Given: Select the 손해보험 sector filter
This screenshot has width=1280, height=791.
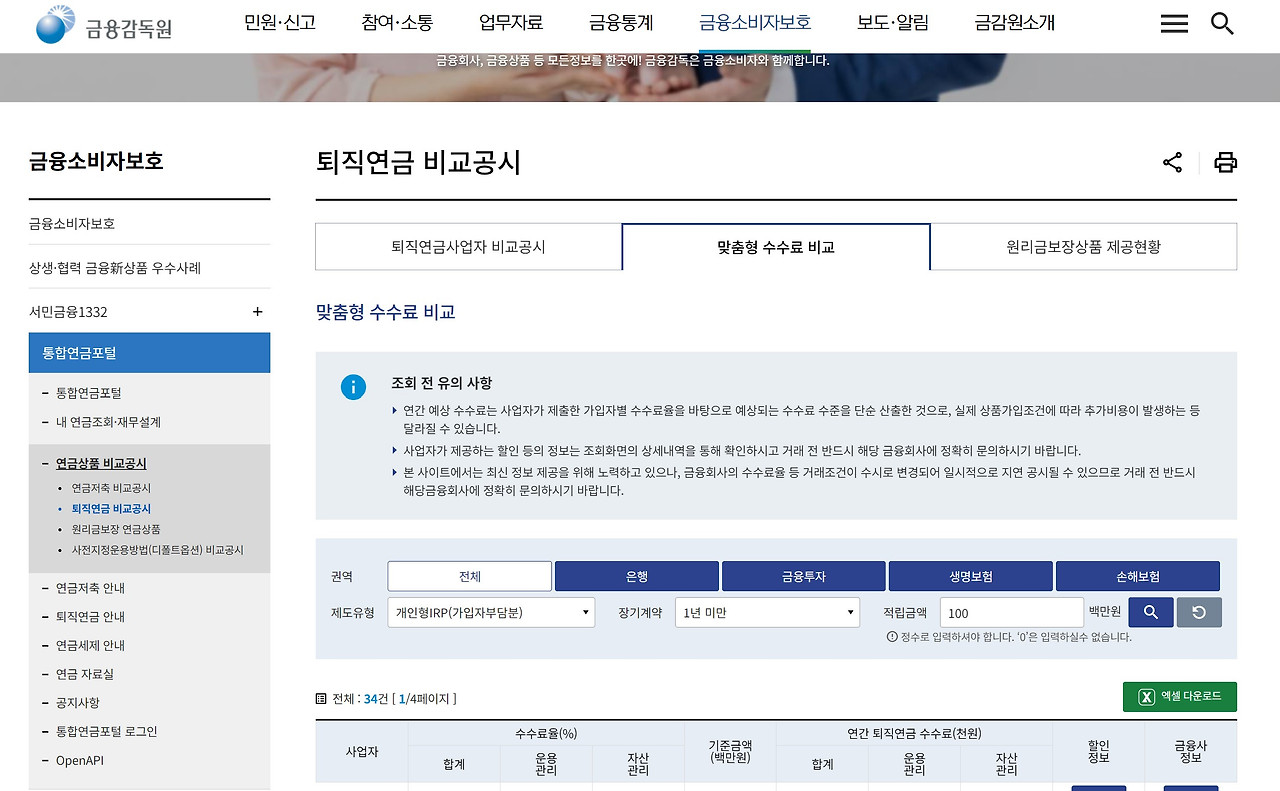Looking at the screenshot, I should click(x=1137, y=576).
